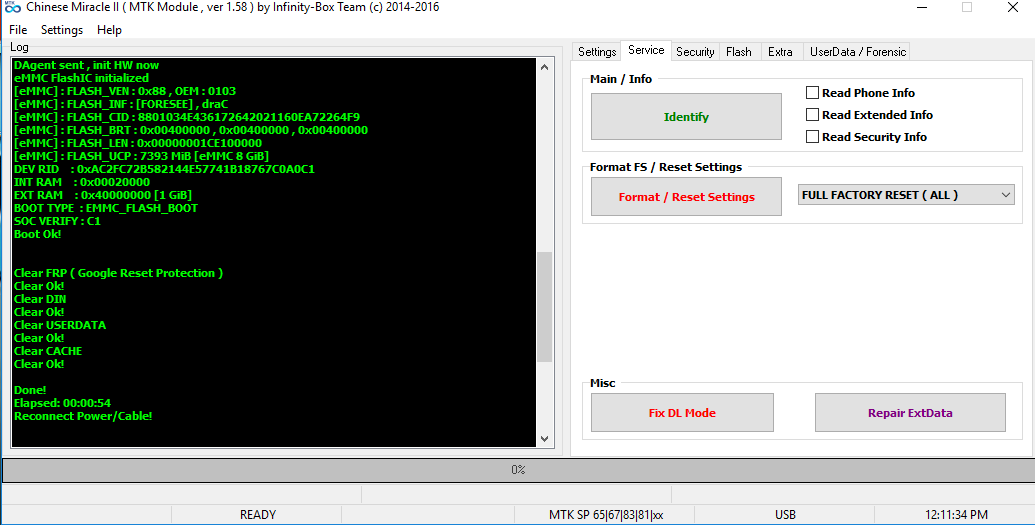
Task: Minimize the Chinese Miracle II window
Action: 921,7
